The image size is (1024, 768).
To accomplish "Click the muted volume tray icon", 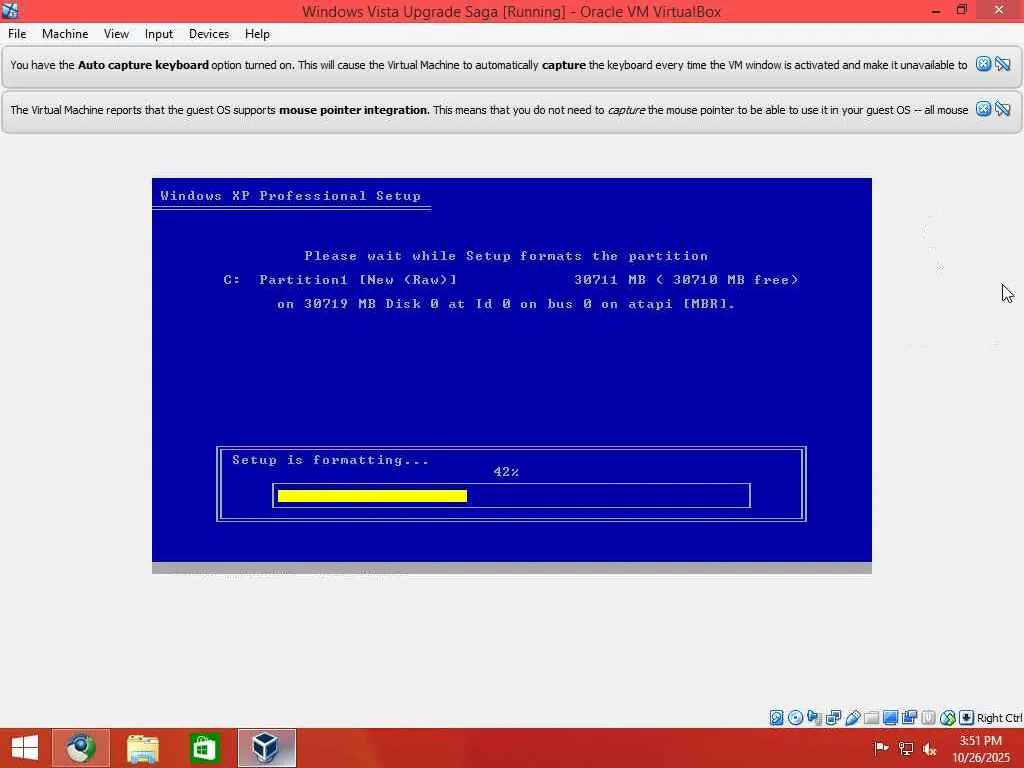I will (929, 748).
